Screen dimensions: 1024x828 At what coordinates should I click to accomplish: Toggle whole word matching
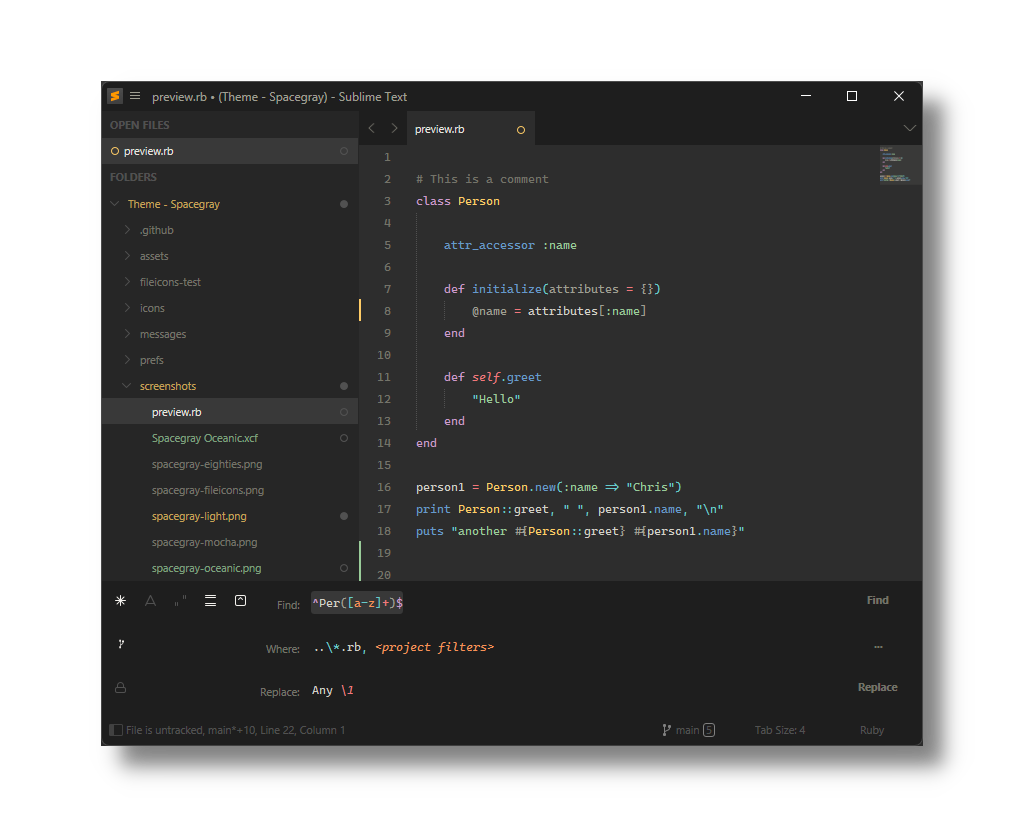point(180,601)
